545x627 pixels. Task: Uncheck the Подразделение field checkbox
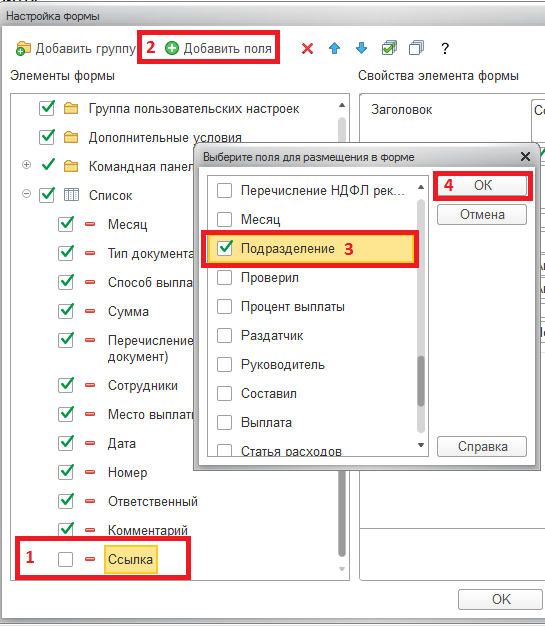(224, 248)
